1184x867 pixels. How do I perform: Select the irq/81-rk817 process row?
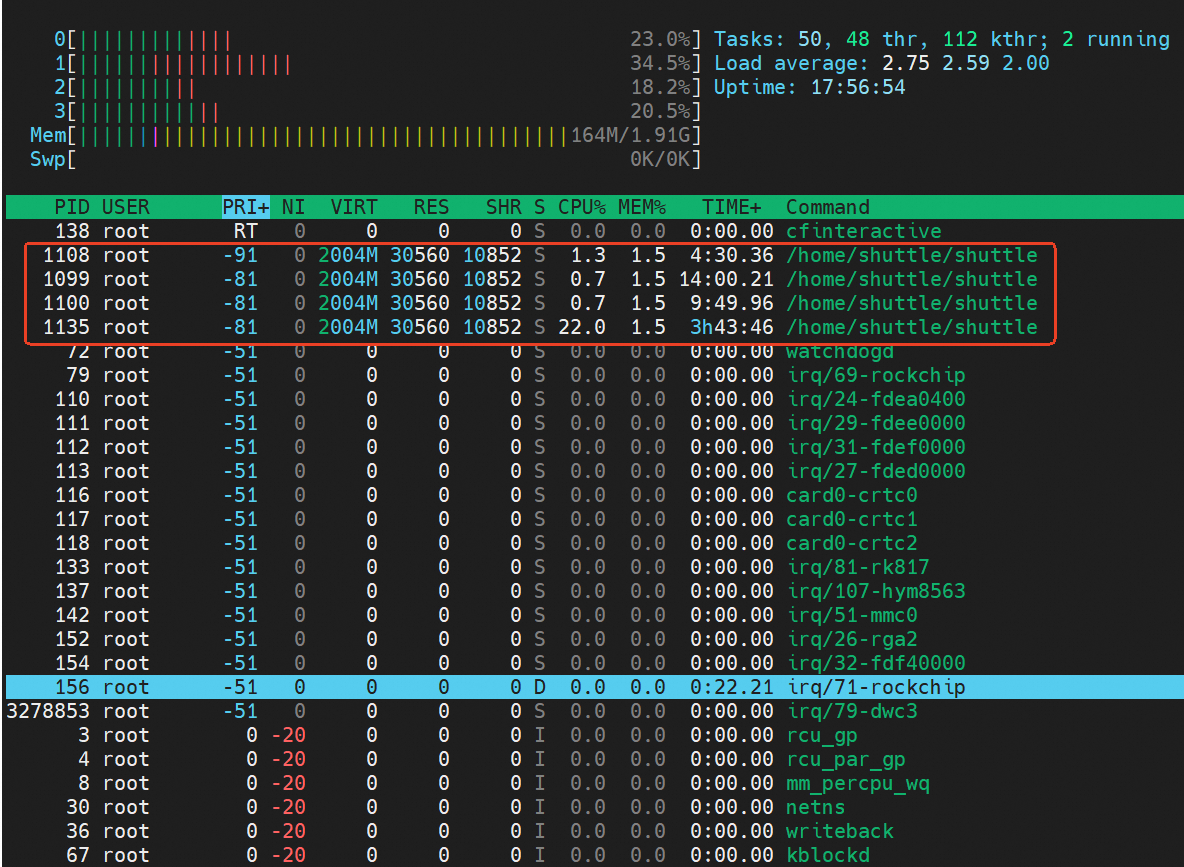tap(594, 567)
